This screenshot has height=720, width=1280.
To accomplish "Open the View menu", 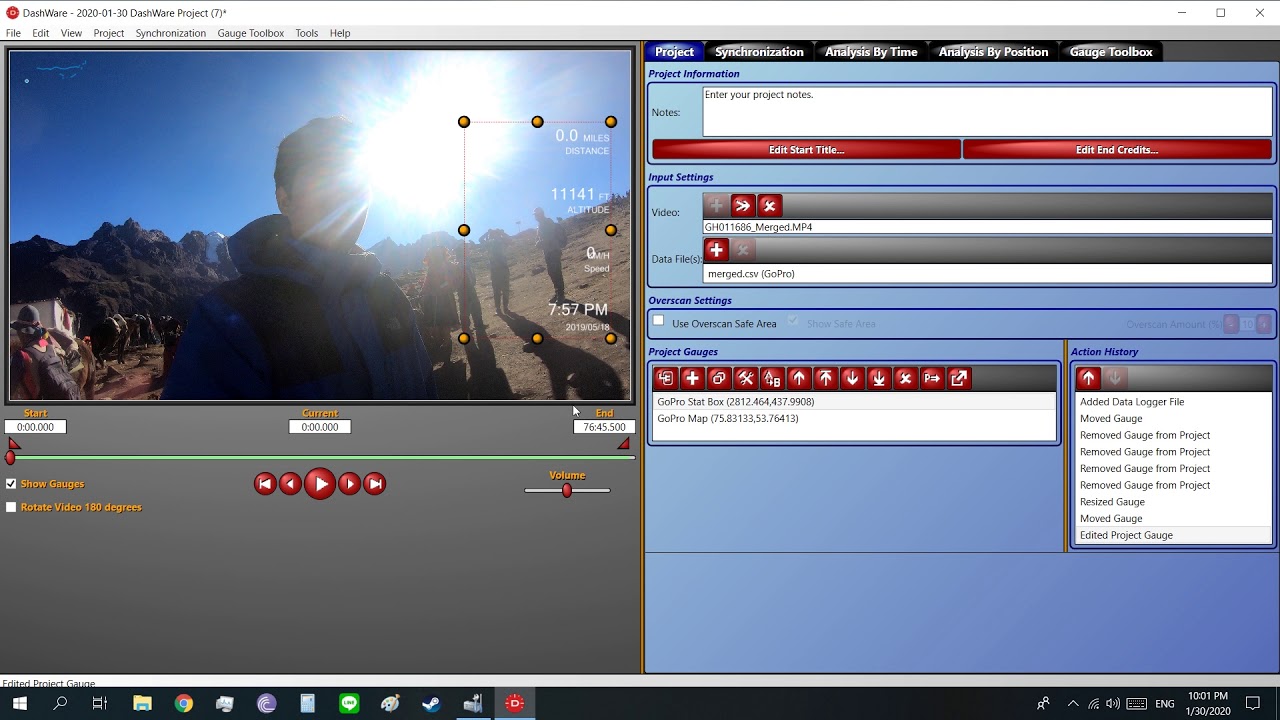I will point(71,33).
